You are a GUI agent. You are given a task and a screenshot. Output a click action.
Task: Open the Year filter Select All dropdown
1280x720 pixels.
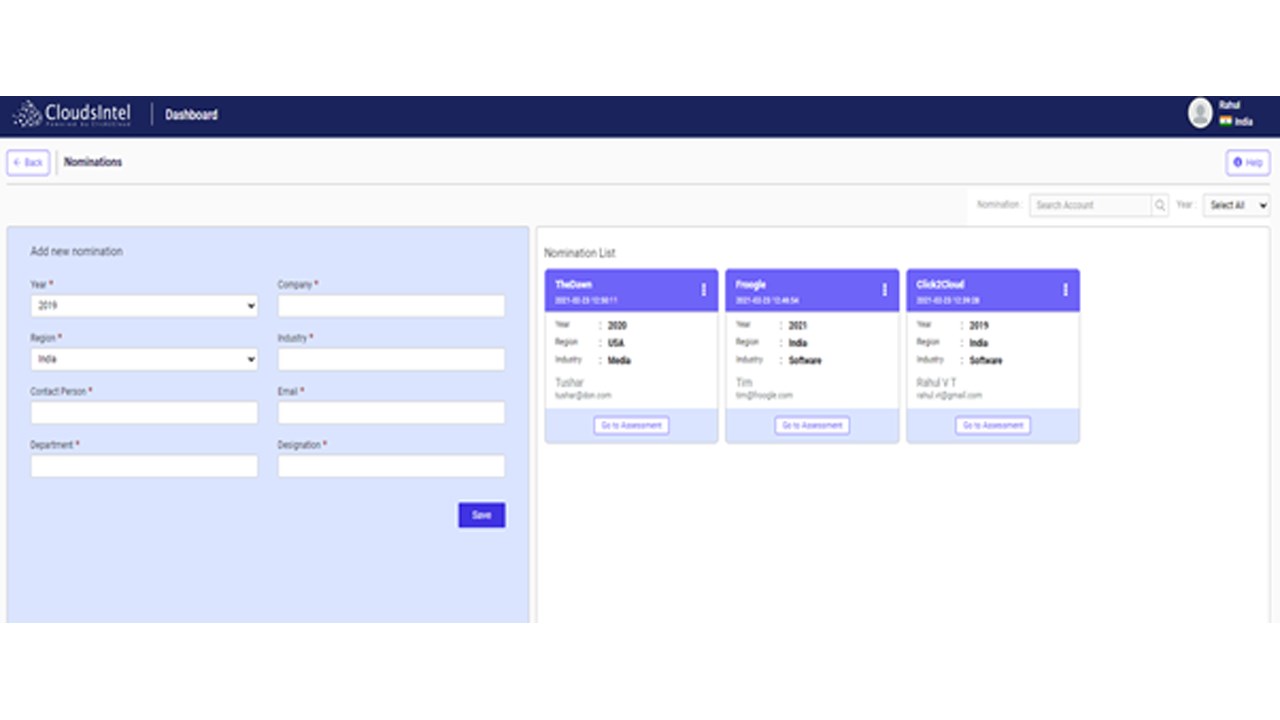(x=1236, y=205)
